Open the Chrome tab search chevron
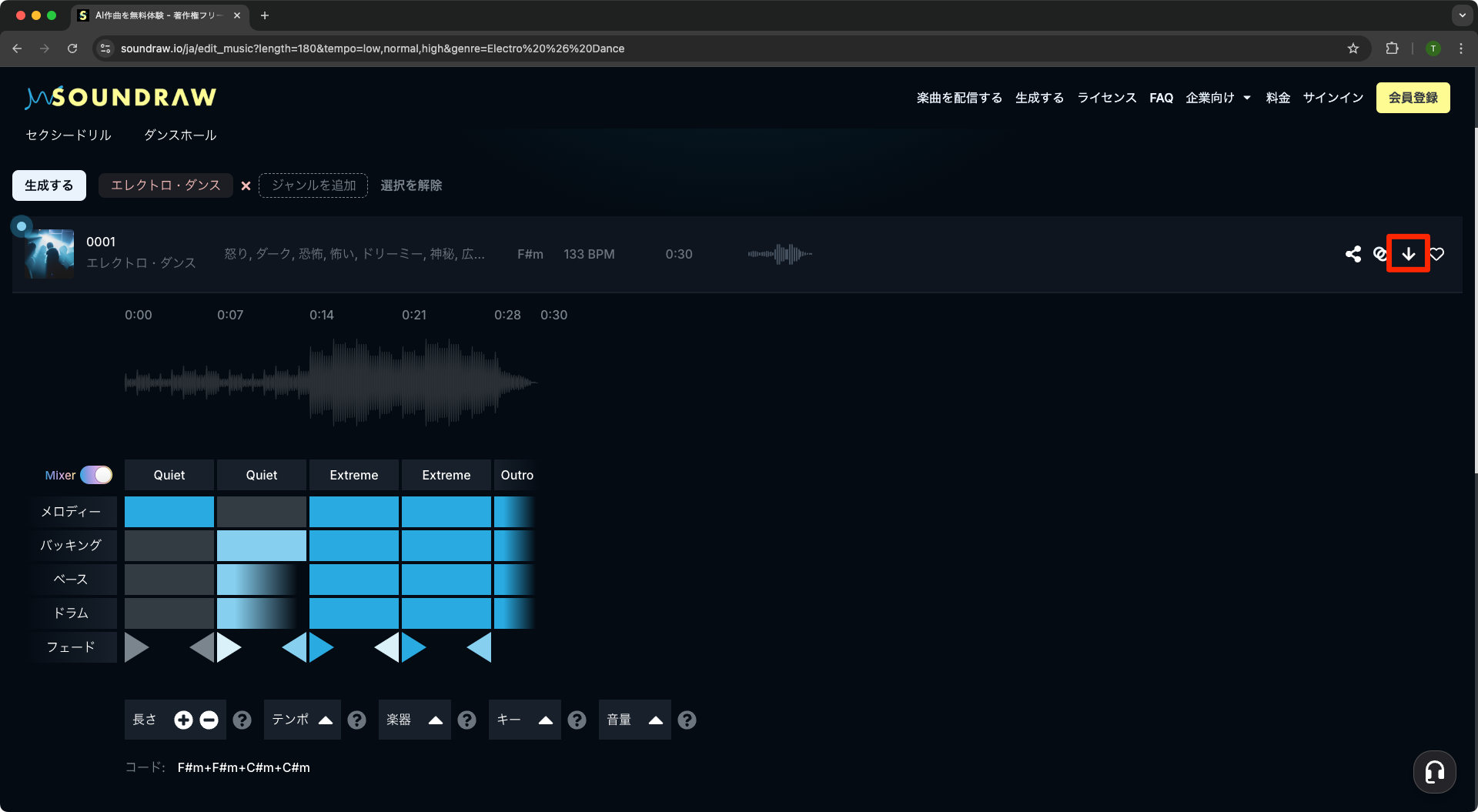The width and height of the screenshot is (1478, 812). pos(1462,15)
